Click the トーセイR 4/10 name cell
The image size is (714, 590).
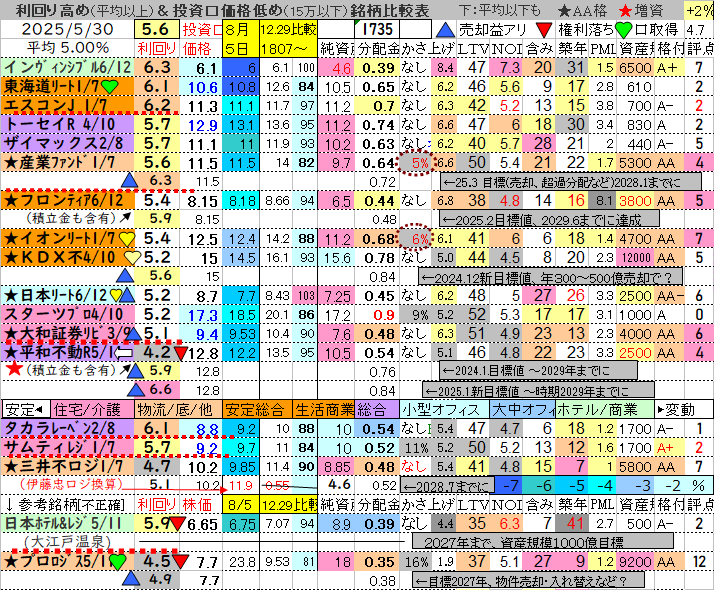67,124
